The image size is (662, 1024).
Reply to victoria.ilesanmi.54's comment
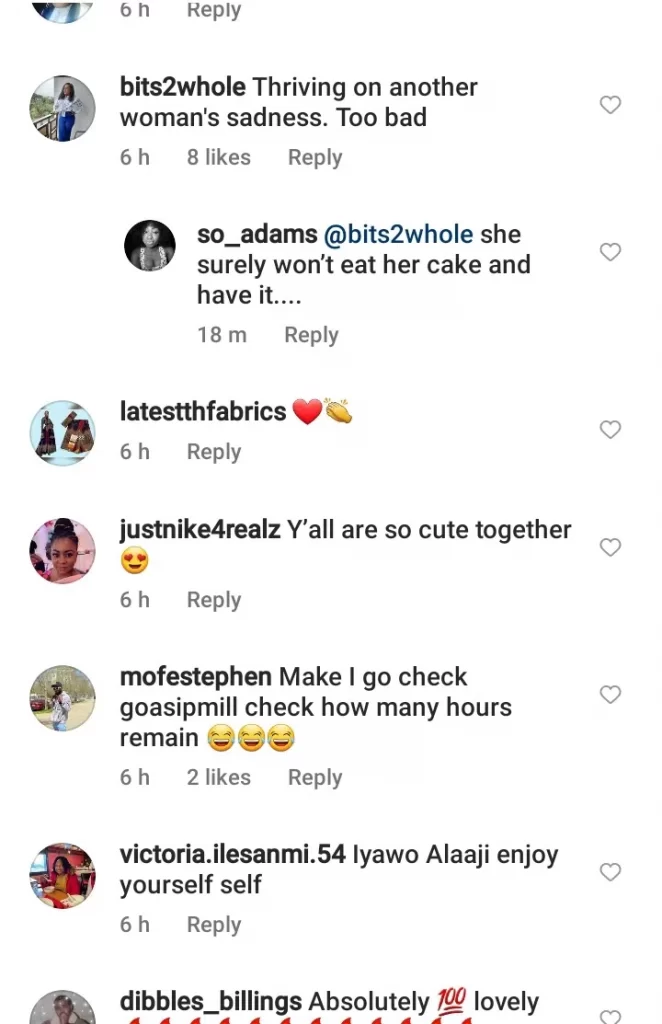213,925
